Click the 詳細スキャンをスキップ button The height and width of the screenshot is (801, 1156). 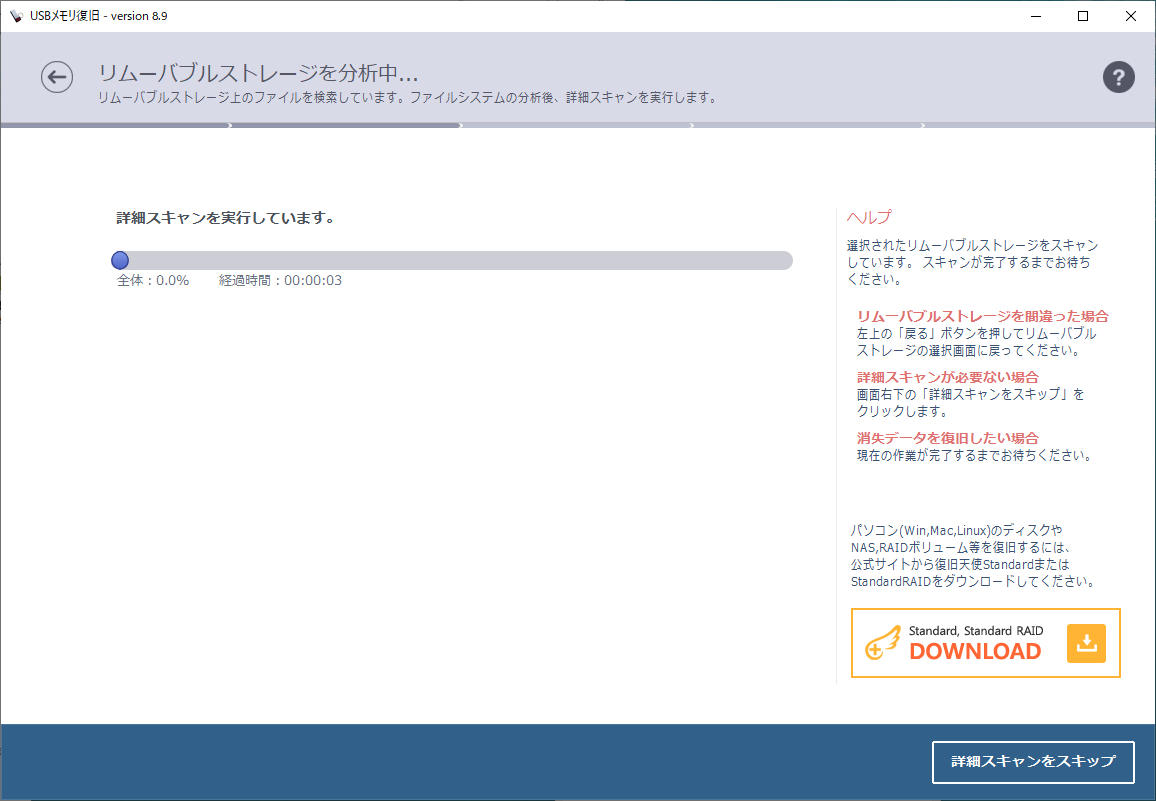[1033, 762]
